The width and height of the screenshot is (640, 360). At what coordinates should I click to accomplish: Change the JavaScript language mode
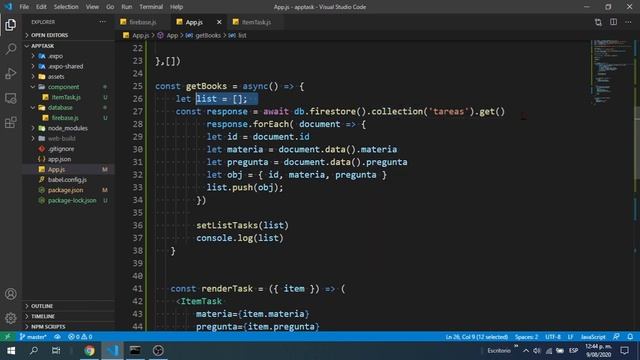[x=593, y=337]
